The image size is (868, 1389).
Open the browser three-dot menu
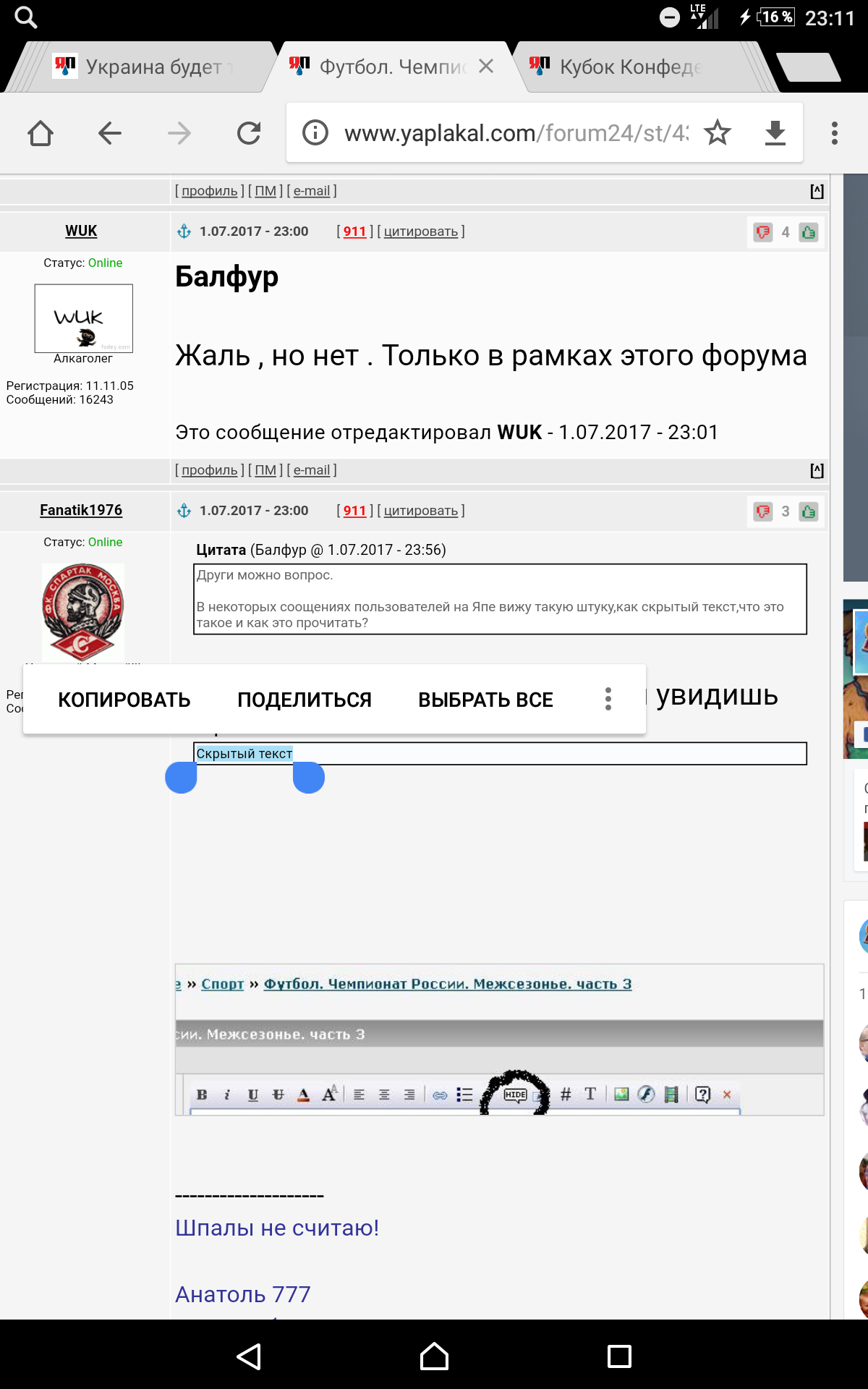point(835,133)
